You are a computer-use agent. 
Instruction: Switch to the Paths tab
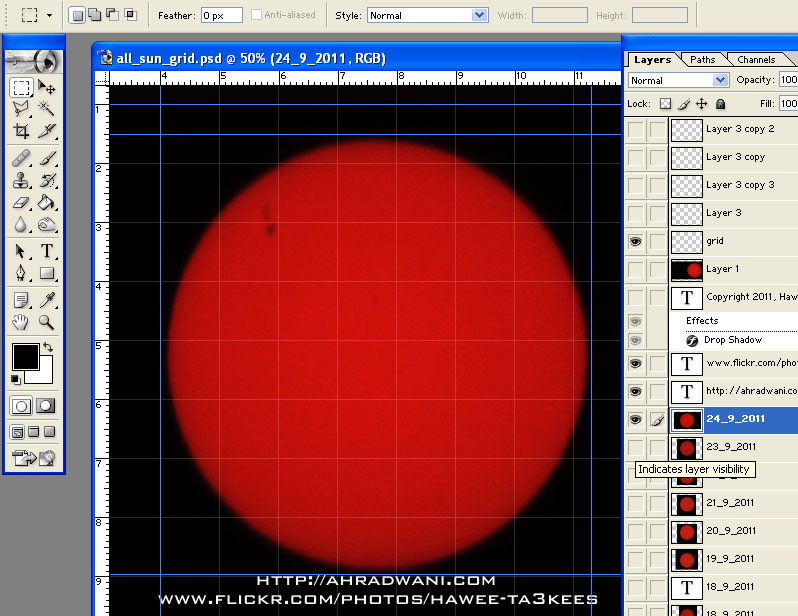tap(703, 60)
